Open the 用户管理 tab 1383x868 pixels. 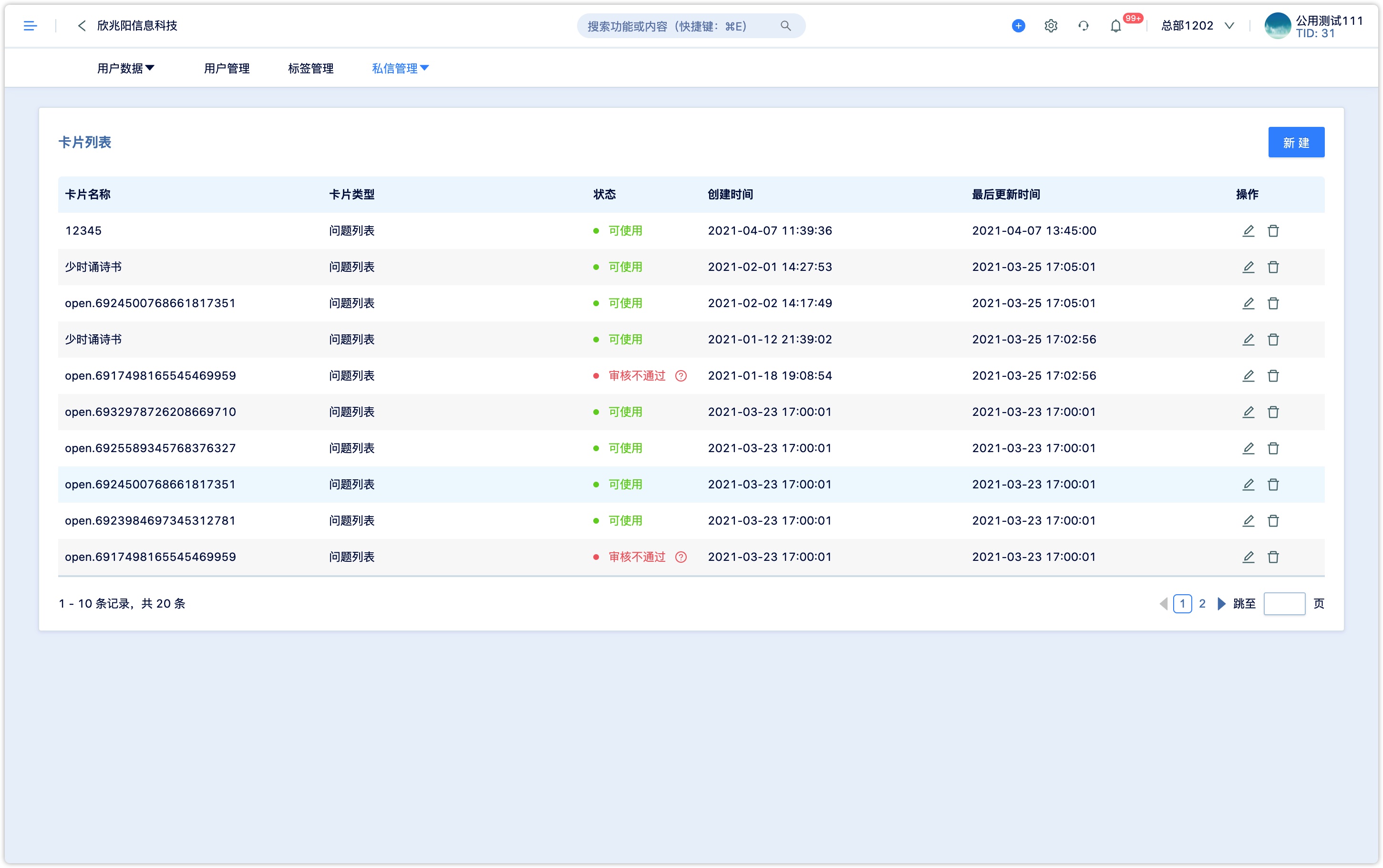(227, 68)
